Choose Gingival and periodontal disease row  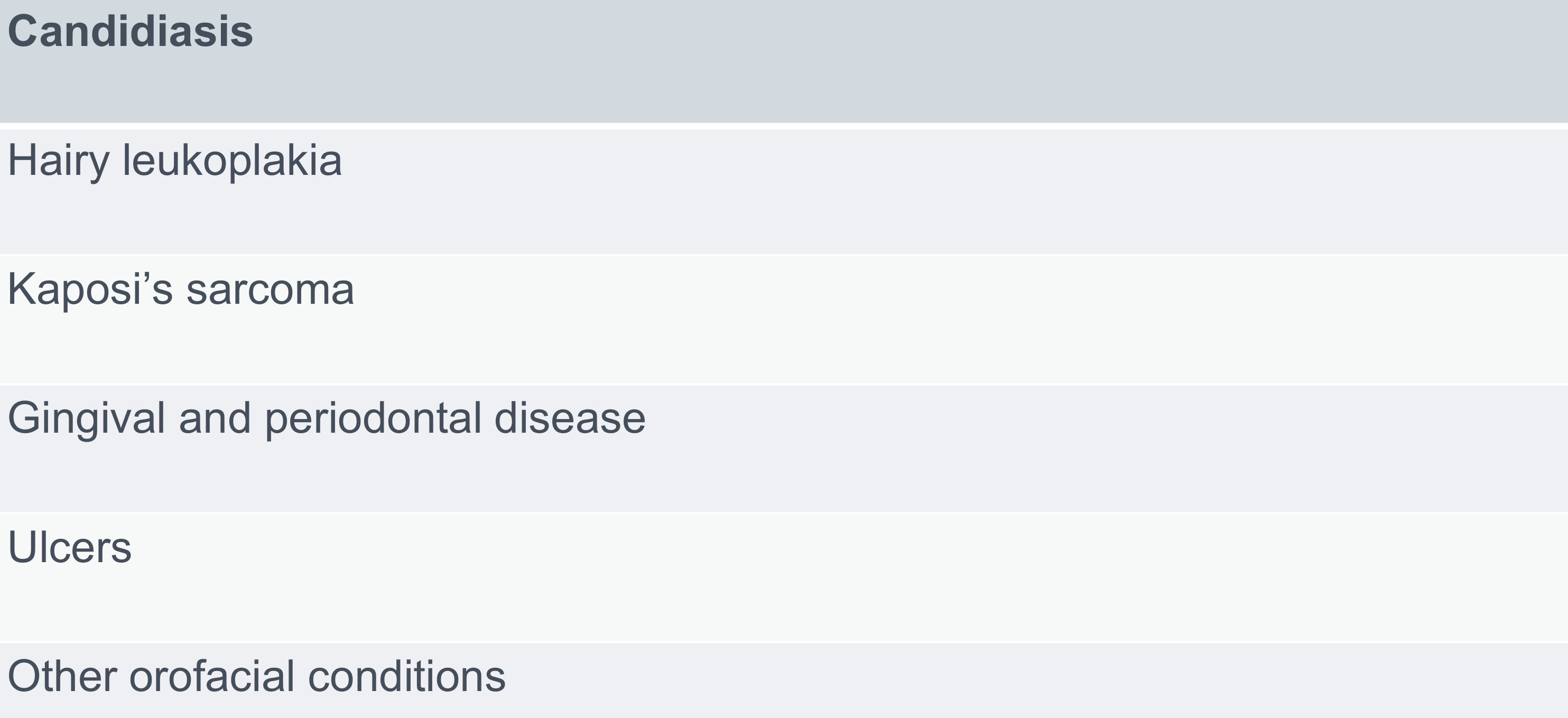[784, 449]
